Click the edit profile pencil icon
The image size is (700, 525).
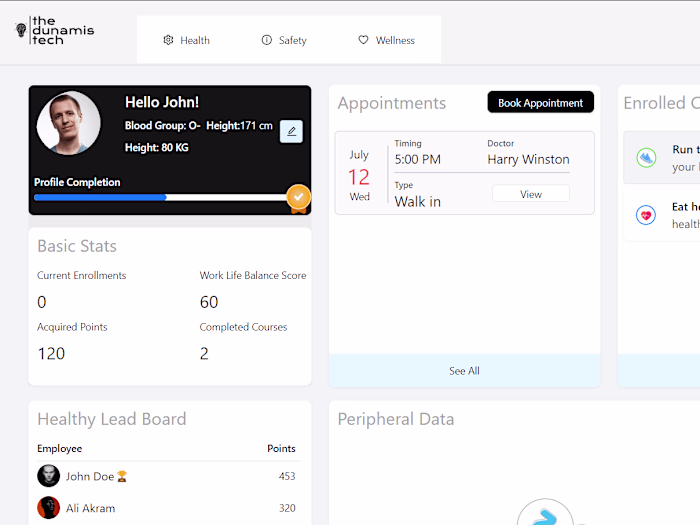click(292, 131)
